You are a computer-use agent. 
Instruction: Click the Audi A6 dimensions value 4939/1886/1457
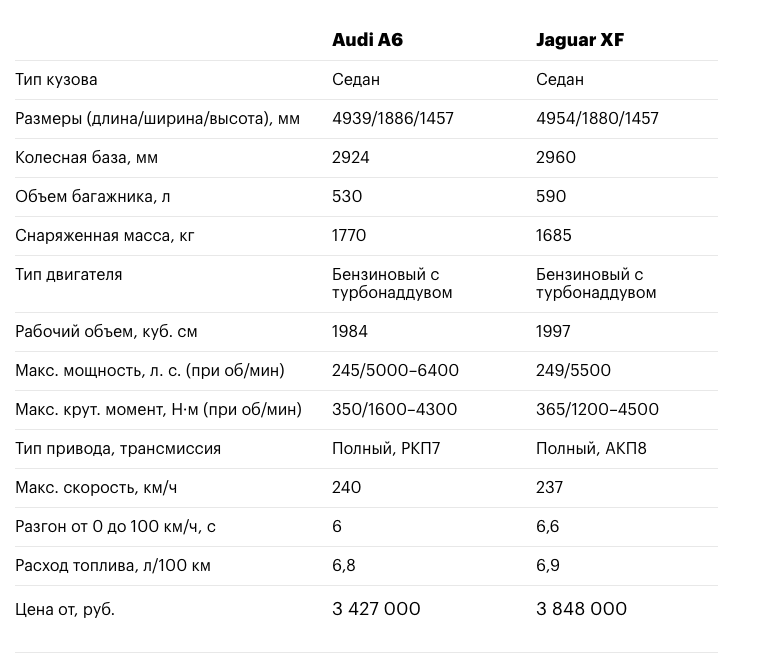[x=393, y=119]
